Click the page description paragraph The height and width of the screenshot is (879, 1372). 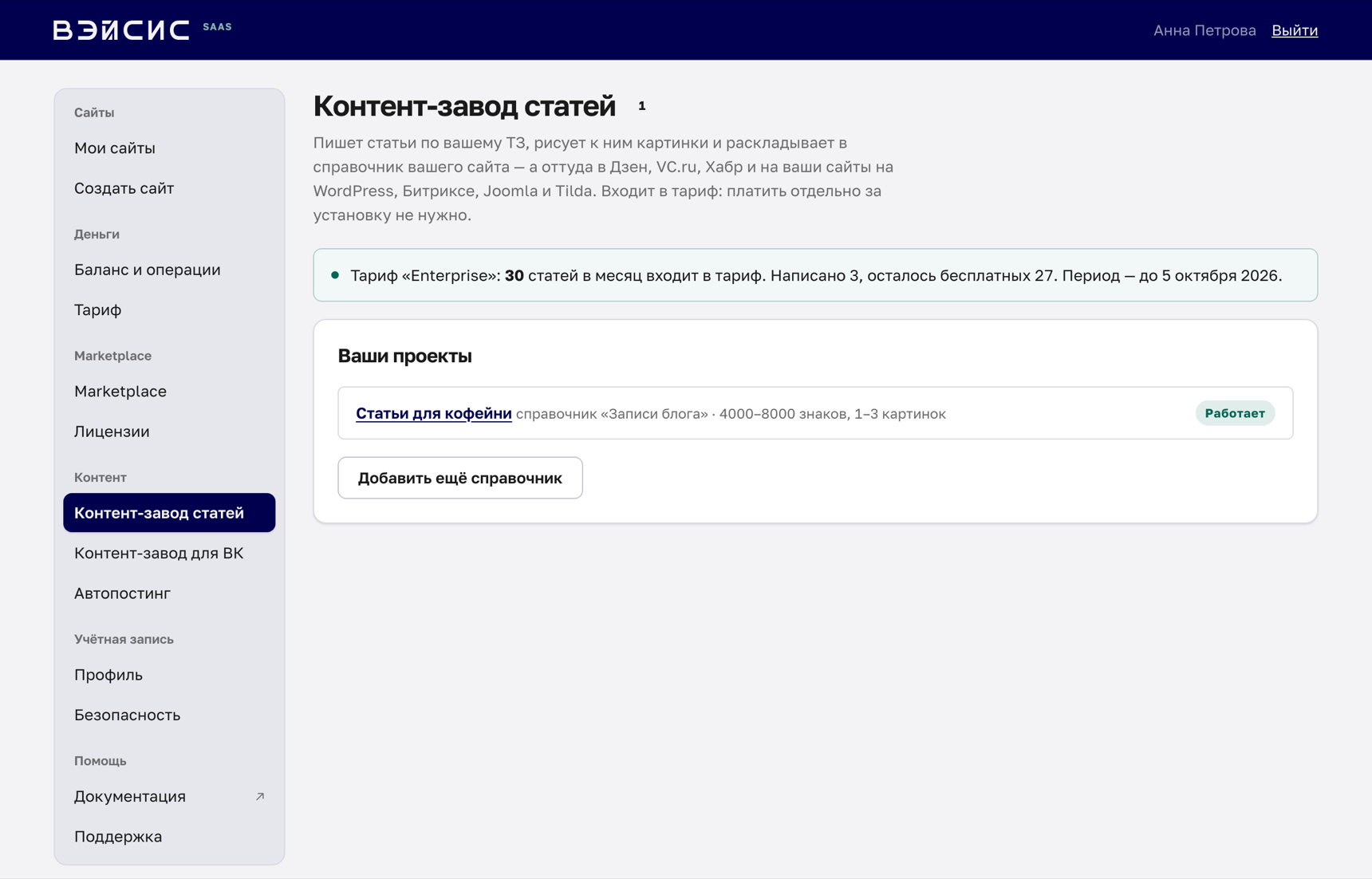coord(603,179)
